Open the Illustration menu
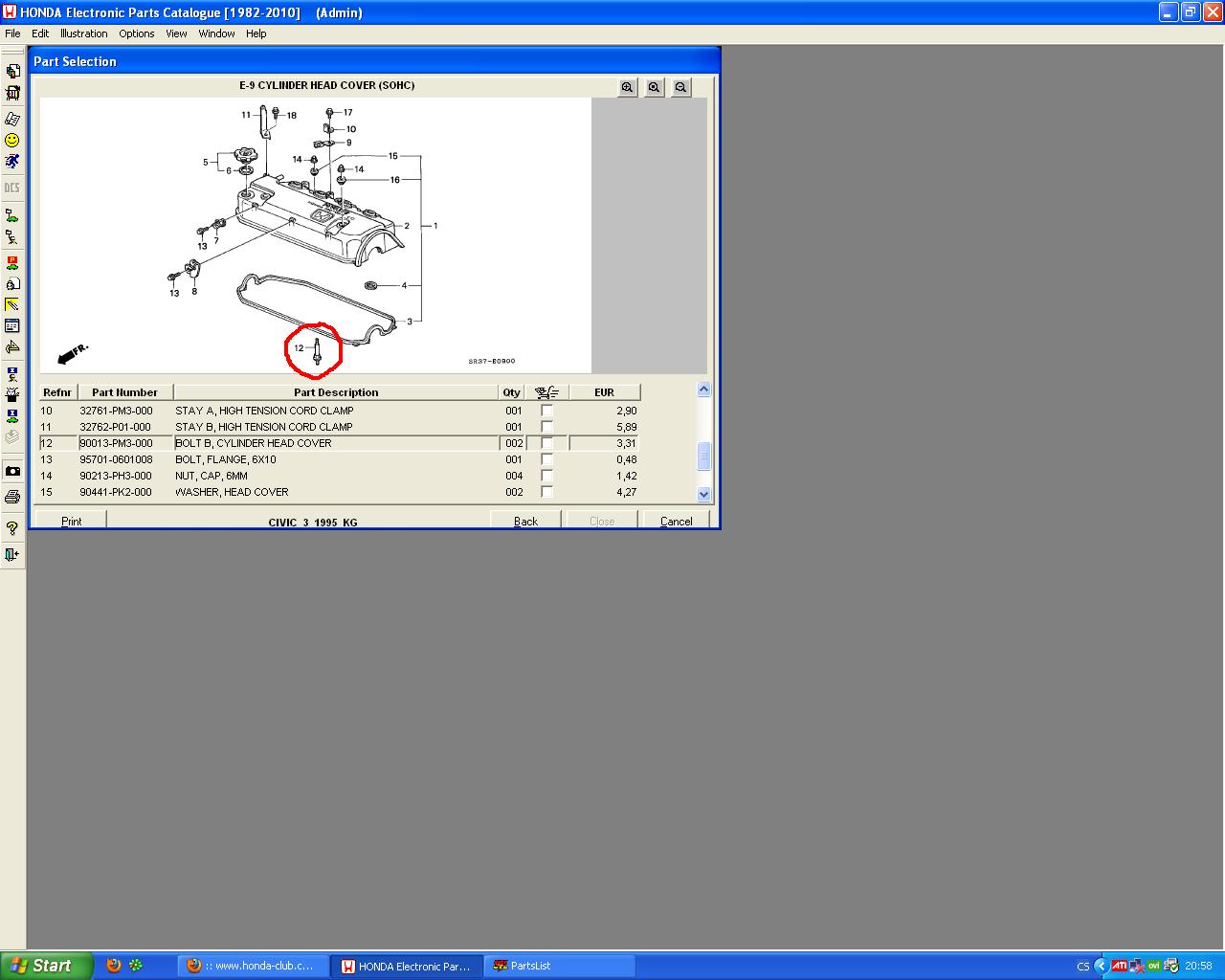The height and width of the screenshot is (980, 1225). (83, 33)
